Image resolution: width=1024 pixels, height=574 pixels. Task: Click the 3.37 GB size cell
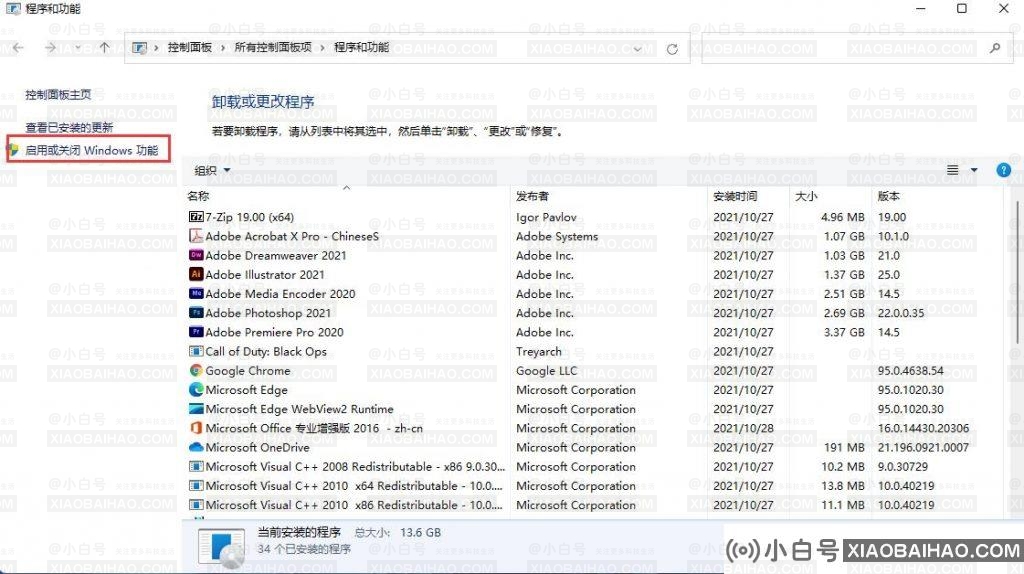(844, 332)
